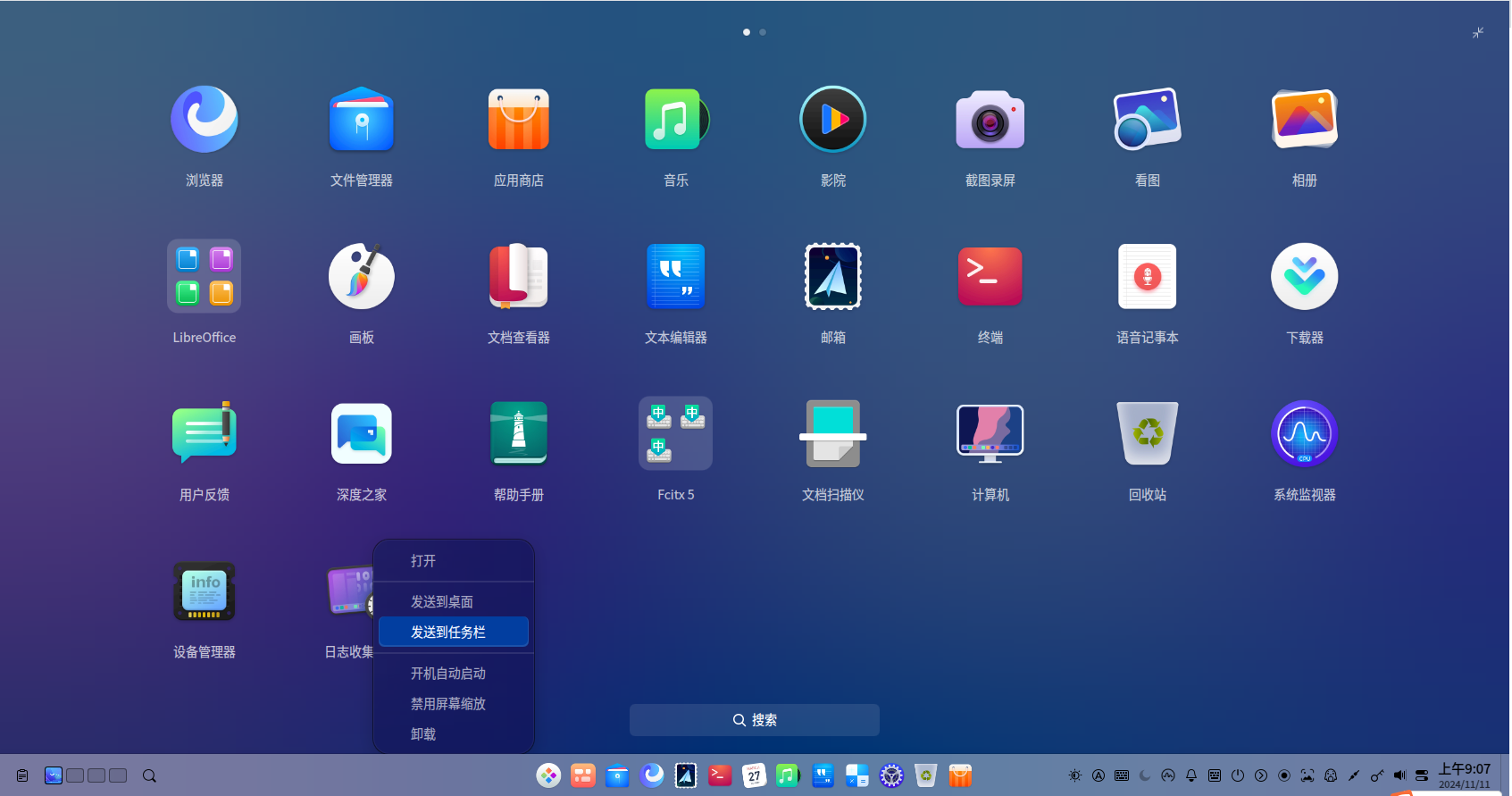
Task: Go to the second launcher page dot
Action: 763,32
